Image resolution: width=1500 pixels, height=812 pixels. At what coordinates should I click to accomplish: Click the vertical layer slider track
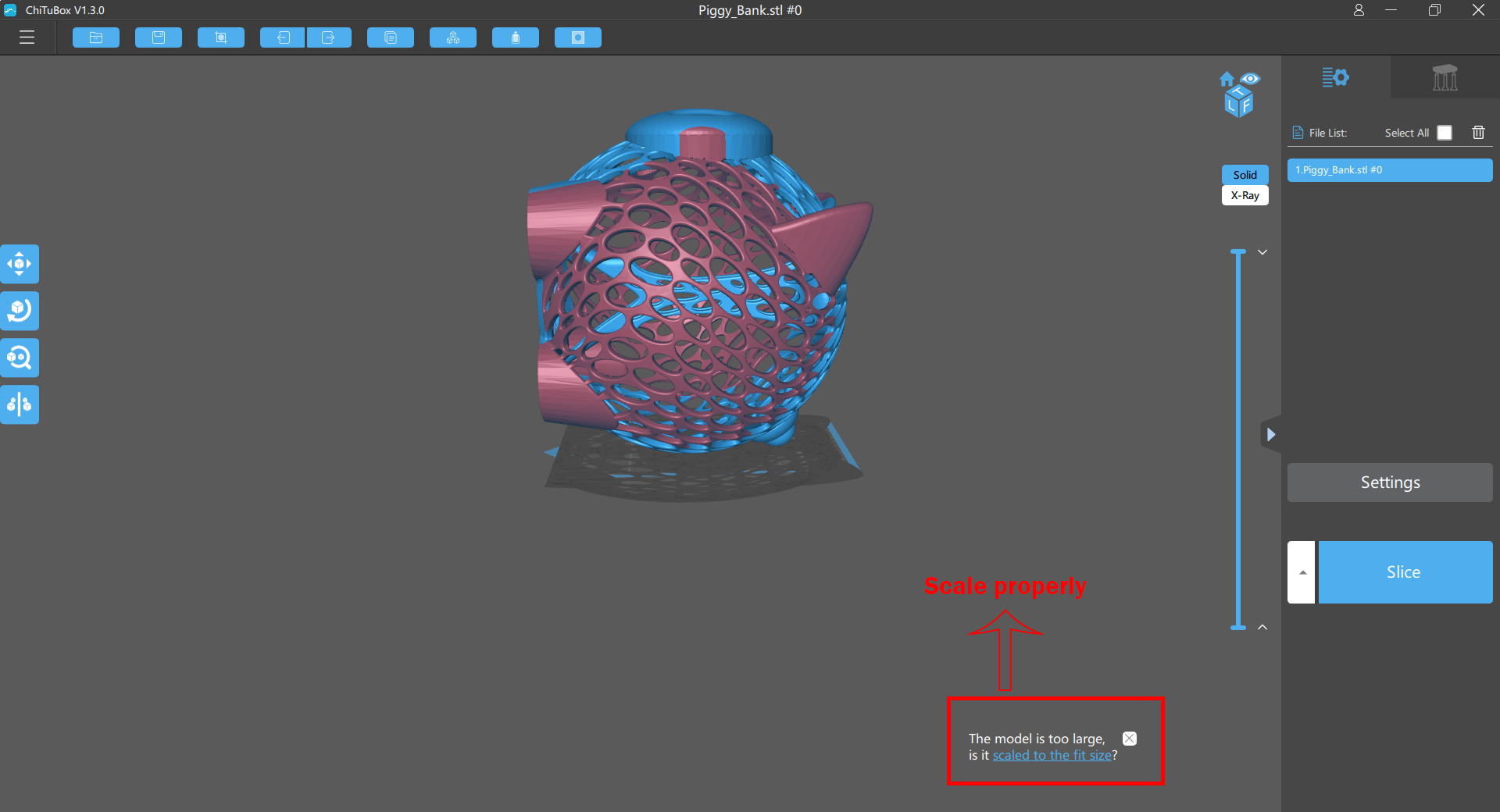1238,437
